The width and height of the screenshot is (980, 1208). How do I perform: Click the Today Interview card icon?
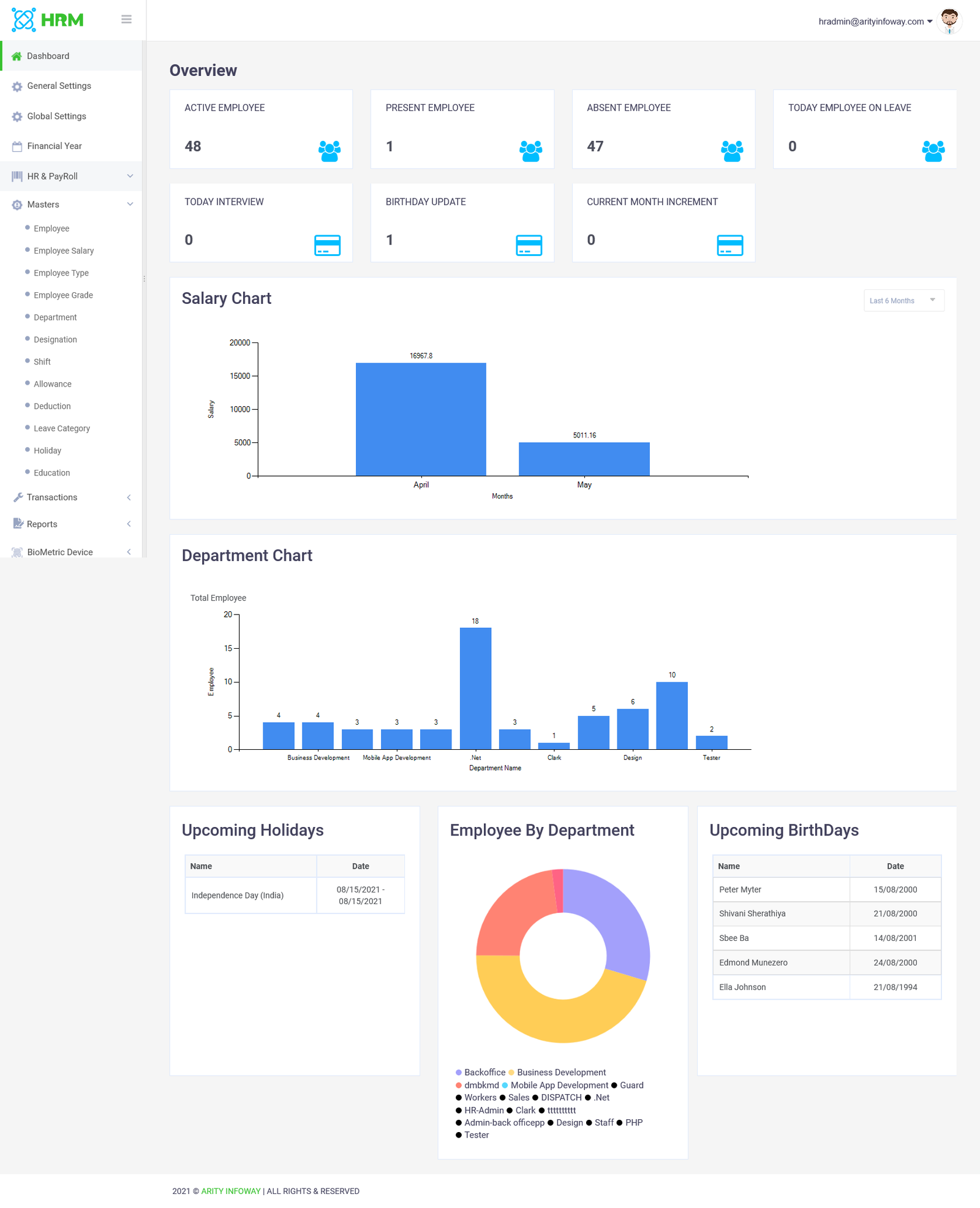pyautogui.click(x=327, y=245)
